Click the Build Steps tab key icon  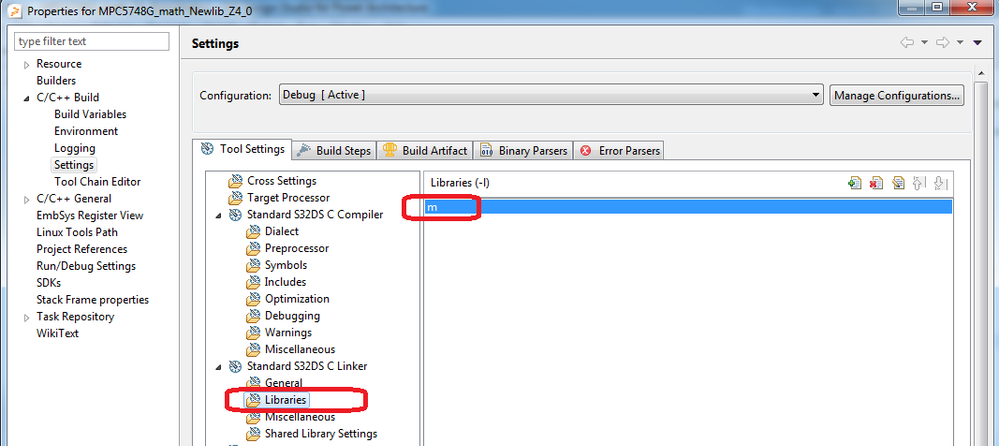tap(304, 150)
